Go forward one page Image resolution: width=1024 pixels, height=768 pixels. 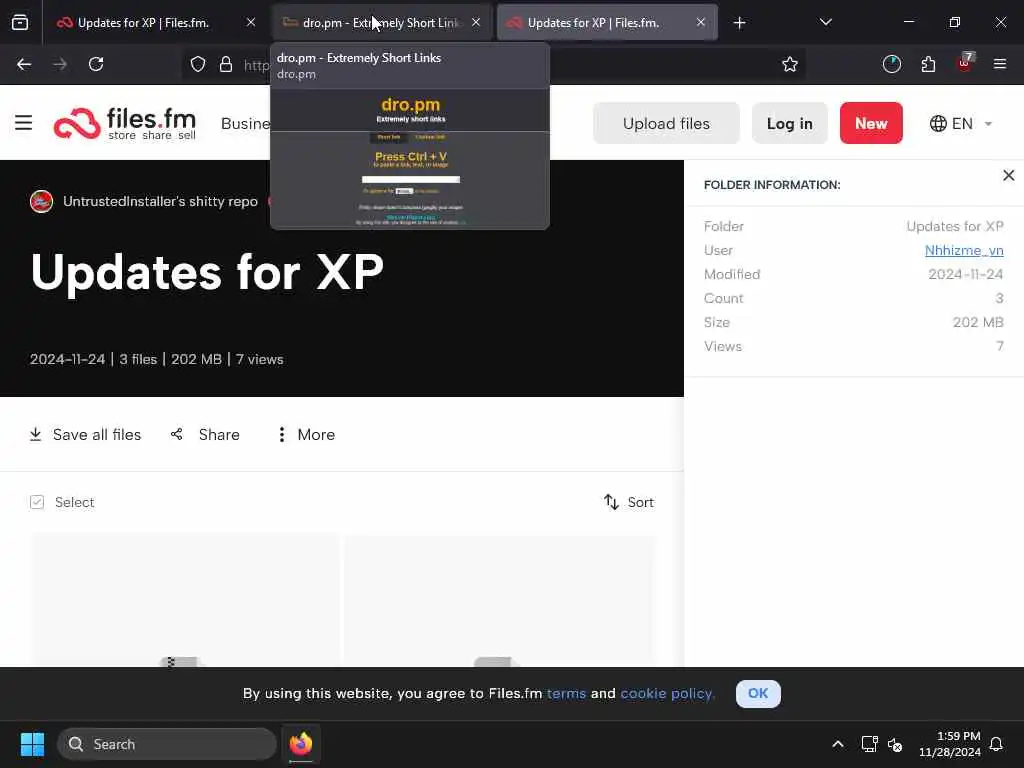60,64
